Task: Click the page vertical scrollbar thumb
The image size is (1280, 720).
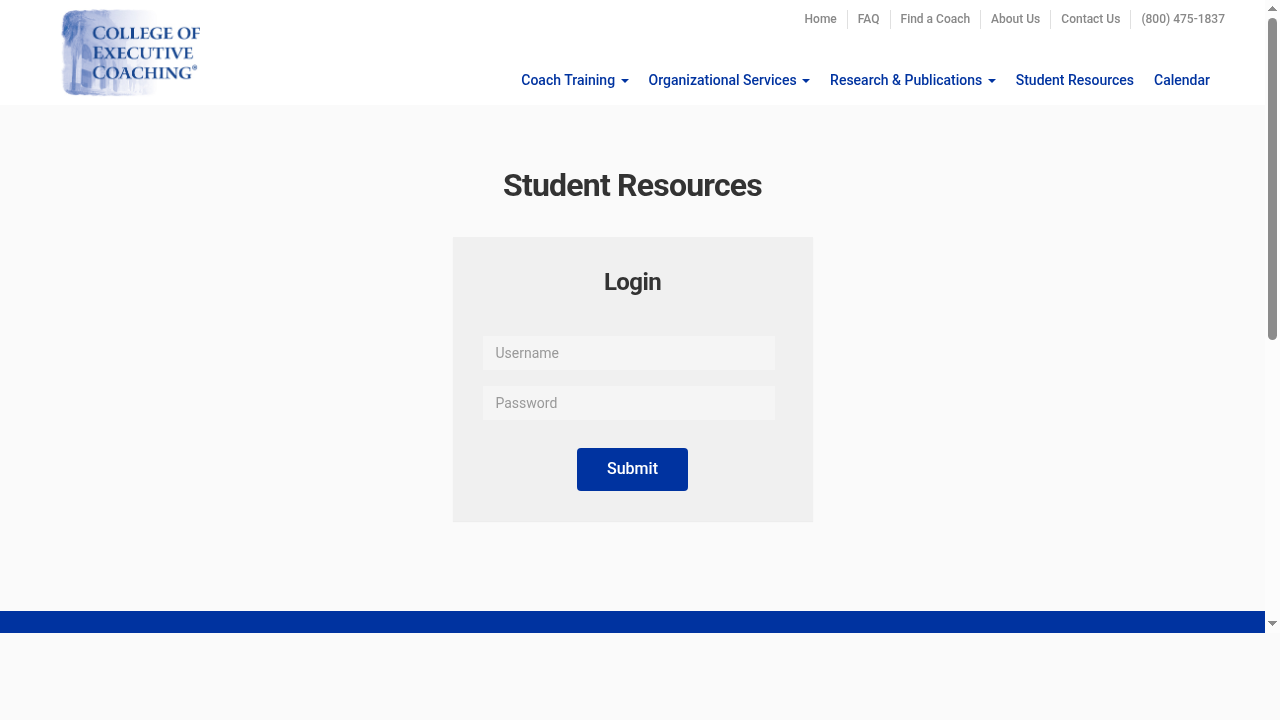Action: tap(1272, 179)
